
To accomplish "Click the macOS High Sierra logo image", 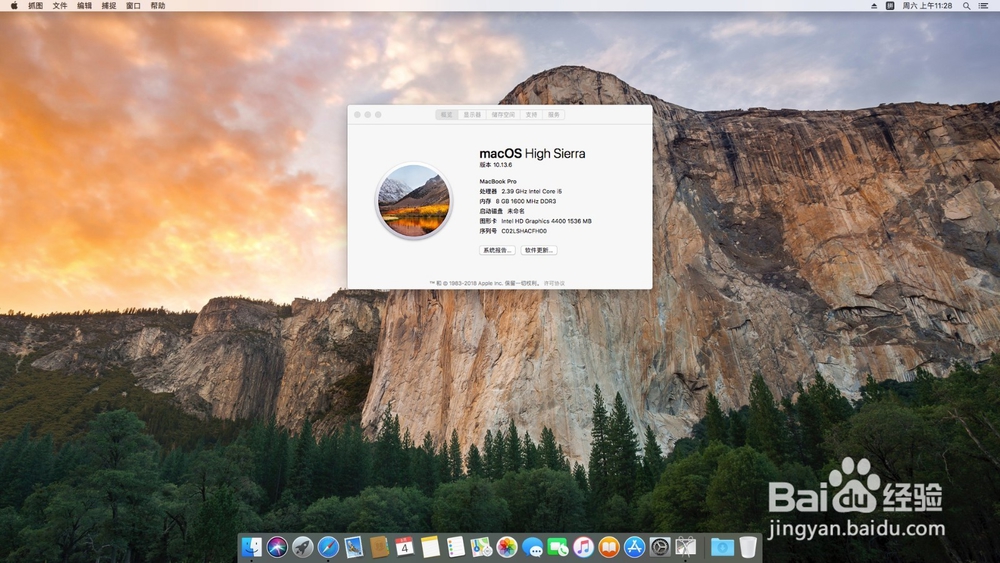I will 414,201.
